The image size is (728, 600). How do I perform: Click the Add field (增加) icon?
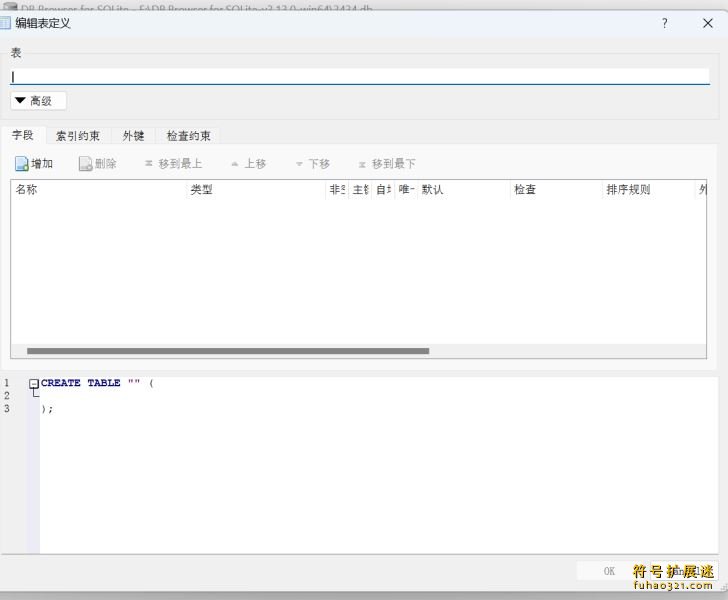22,163
